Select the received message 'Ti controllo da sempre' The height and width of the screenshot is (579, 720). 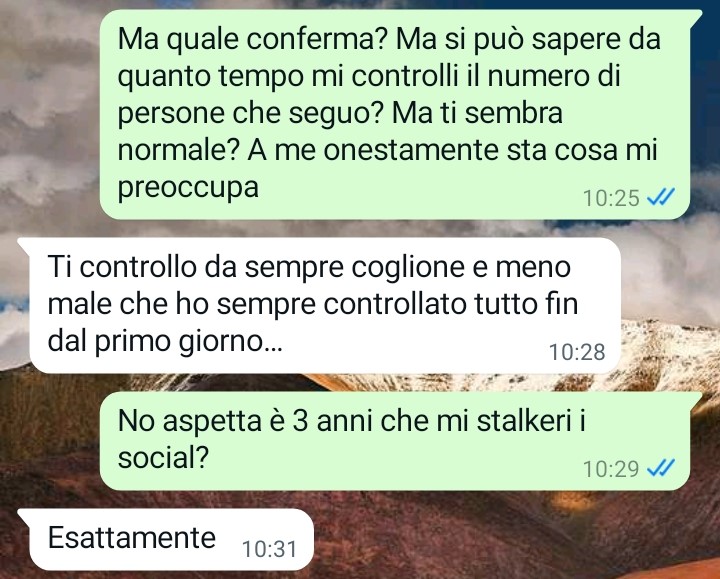pyautogui.click(x=325, y=305)
